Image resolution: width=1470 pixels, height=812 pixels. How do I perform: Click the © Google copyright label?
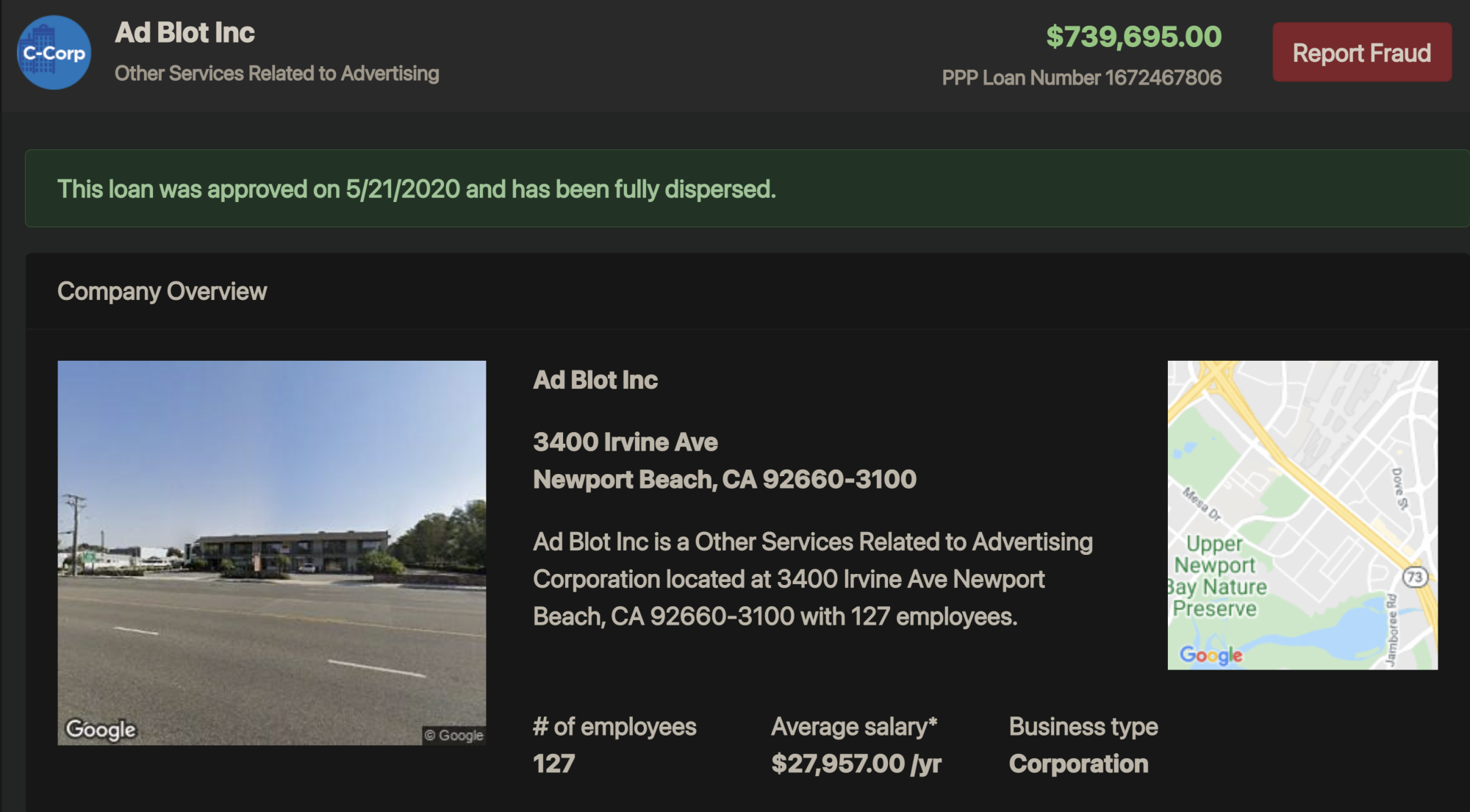click(x=454, y=735)
